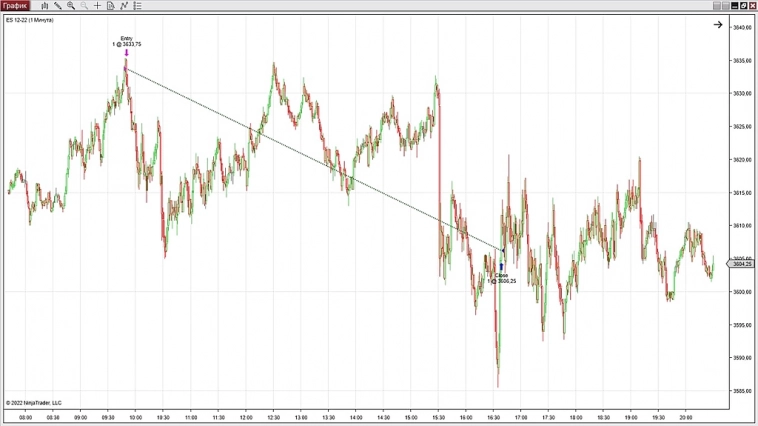758x426 pixels.
Task: Click the 3615,00 price axis label
Action: coord(742,192)
